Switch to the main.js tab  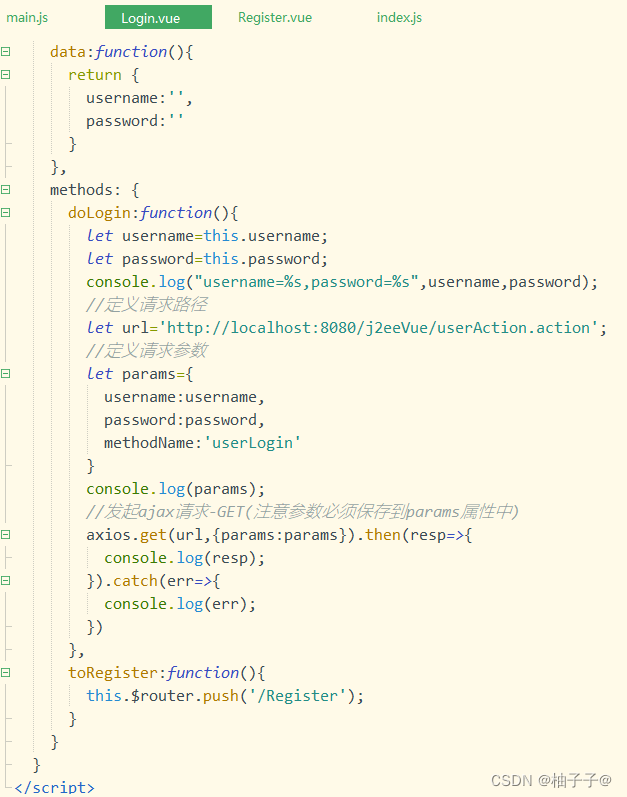point(27,18)
